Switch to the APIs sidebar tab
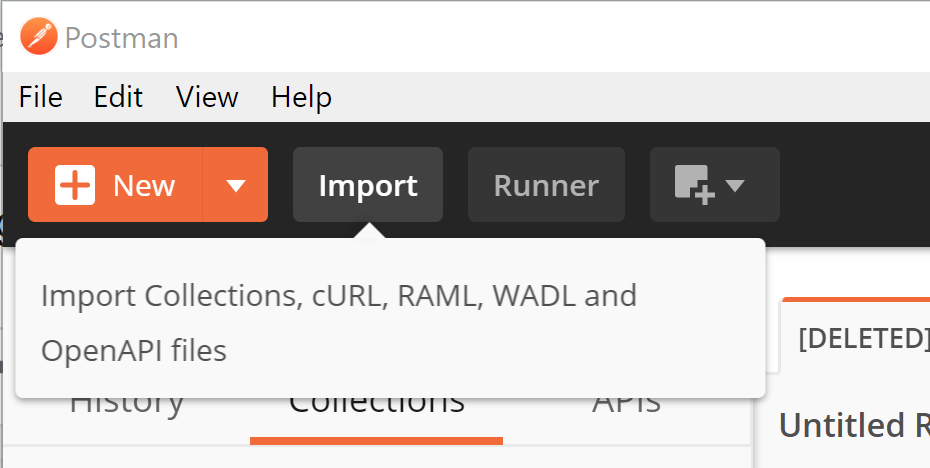The width and height of the screenshot is (930, 468). pyautogui.click(x=626, y=406)
